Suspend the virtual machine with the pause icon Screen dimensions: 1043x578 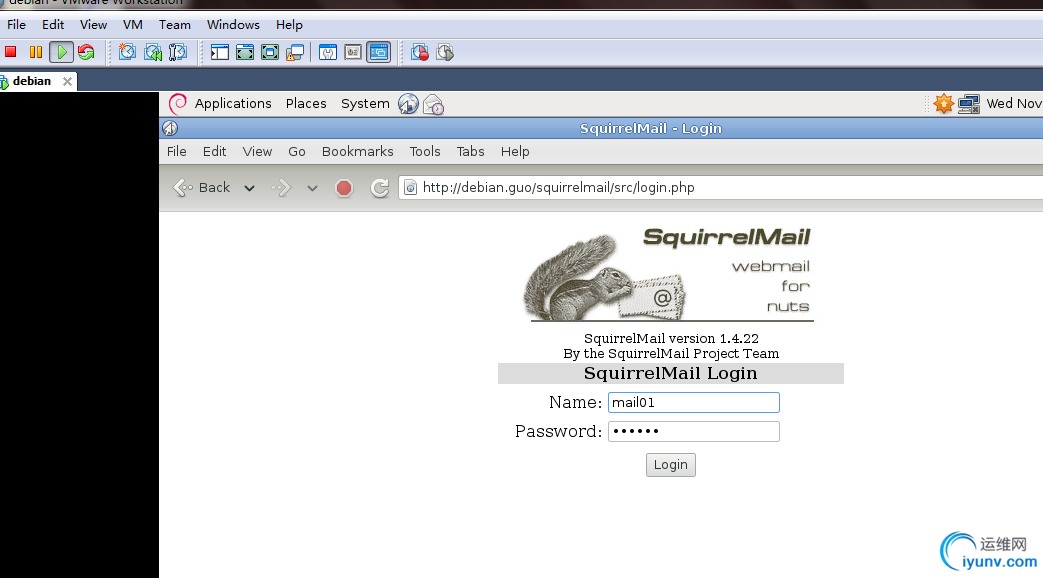tap(36, 52)
